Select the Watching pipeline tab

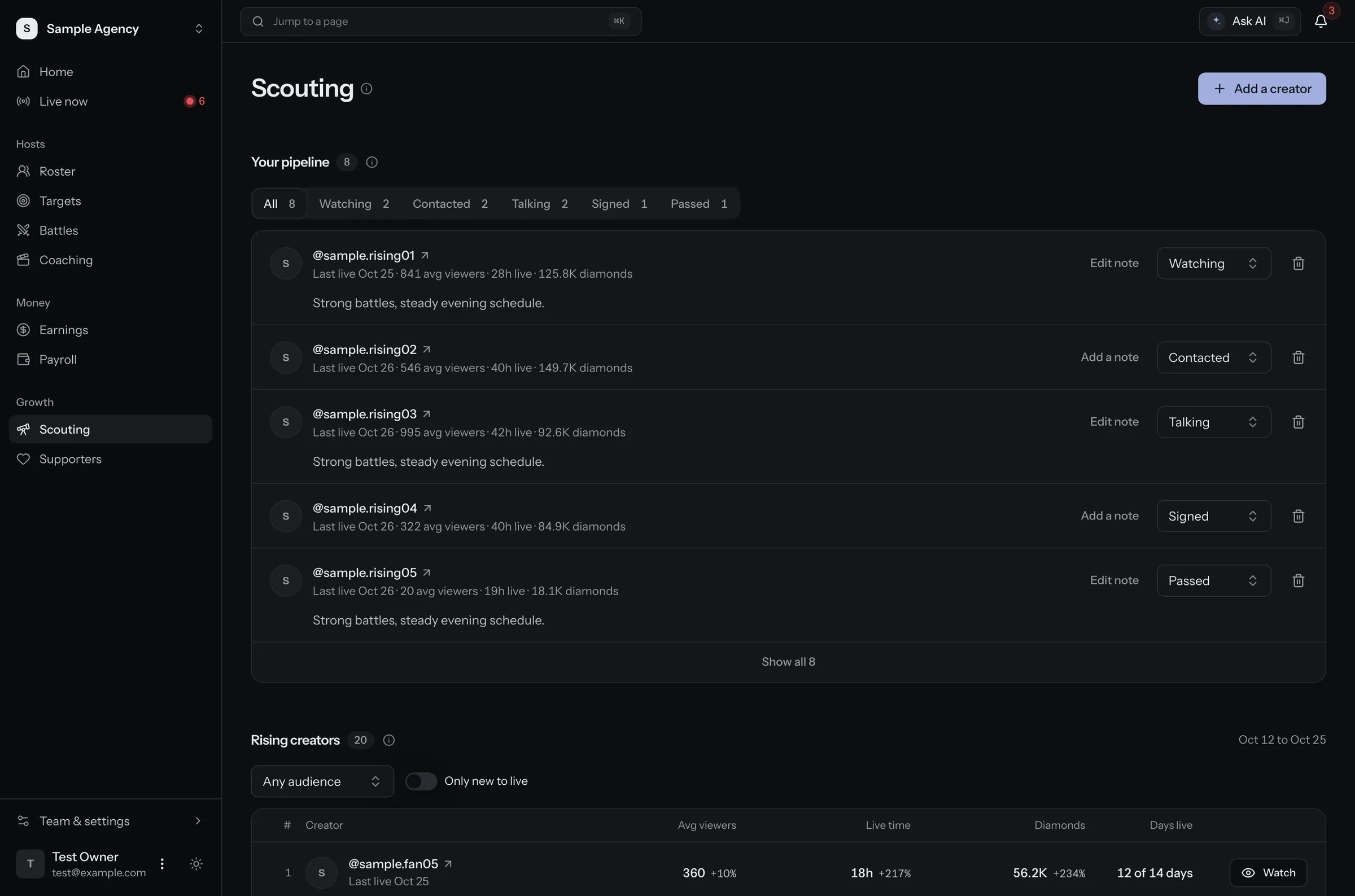[354, 204]
